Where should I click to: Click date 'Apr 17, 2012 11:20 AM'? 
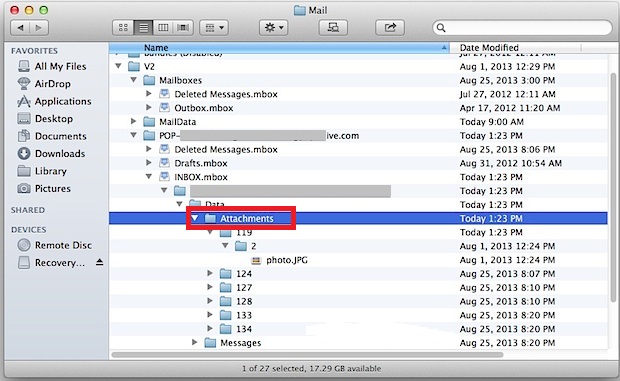tap(510, 108)
